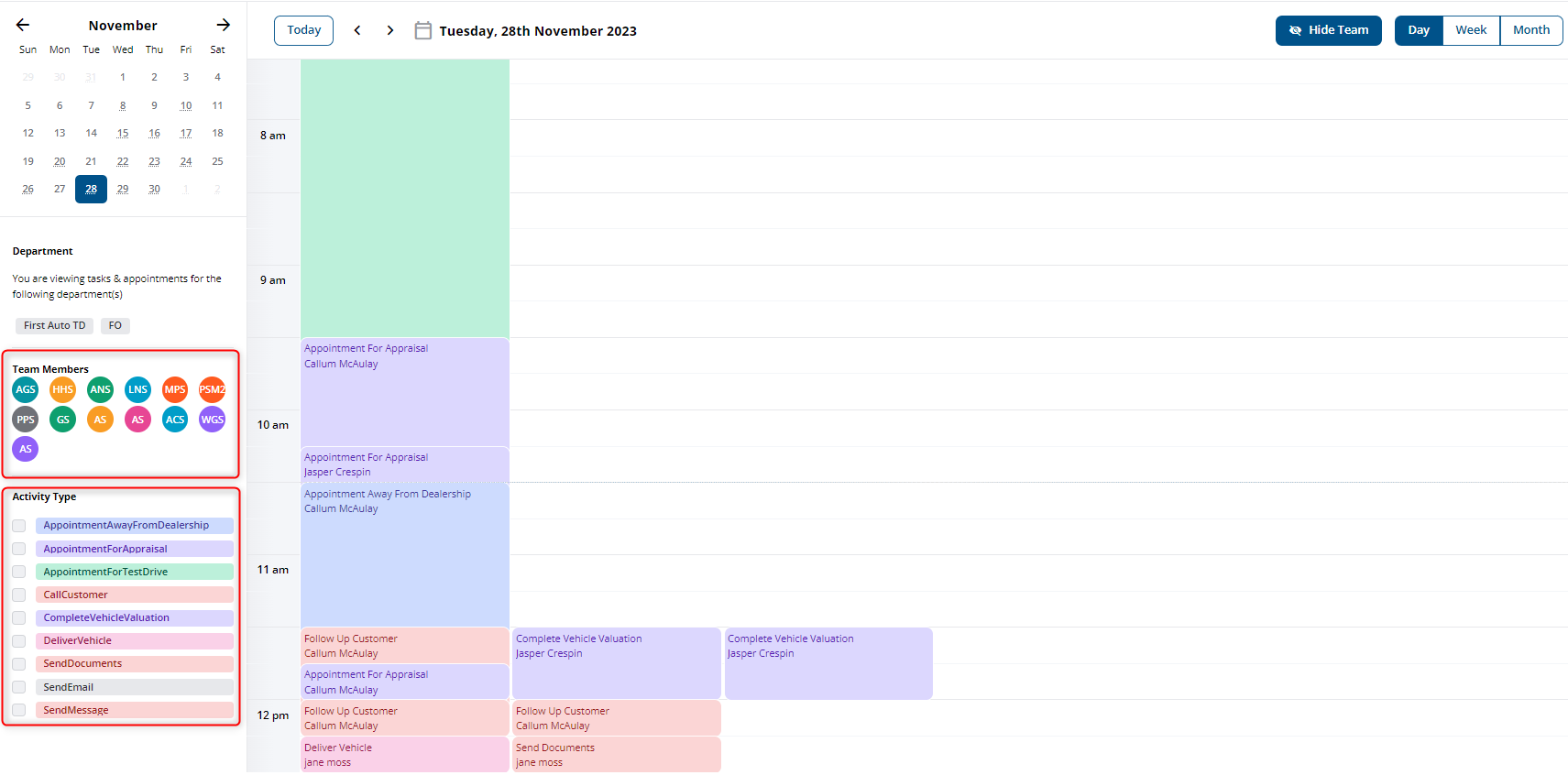Select team member LNS avatar
This screenshot has width=1568, height=775.
tap(137, 389)
